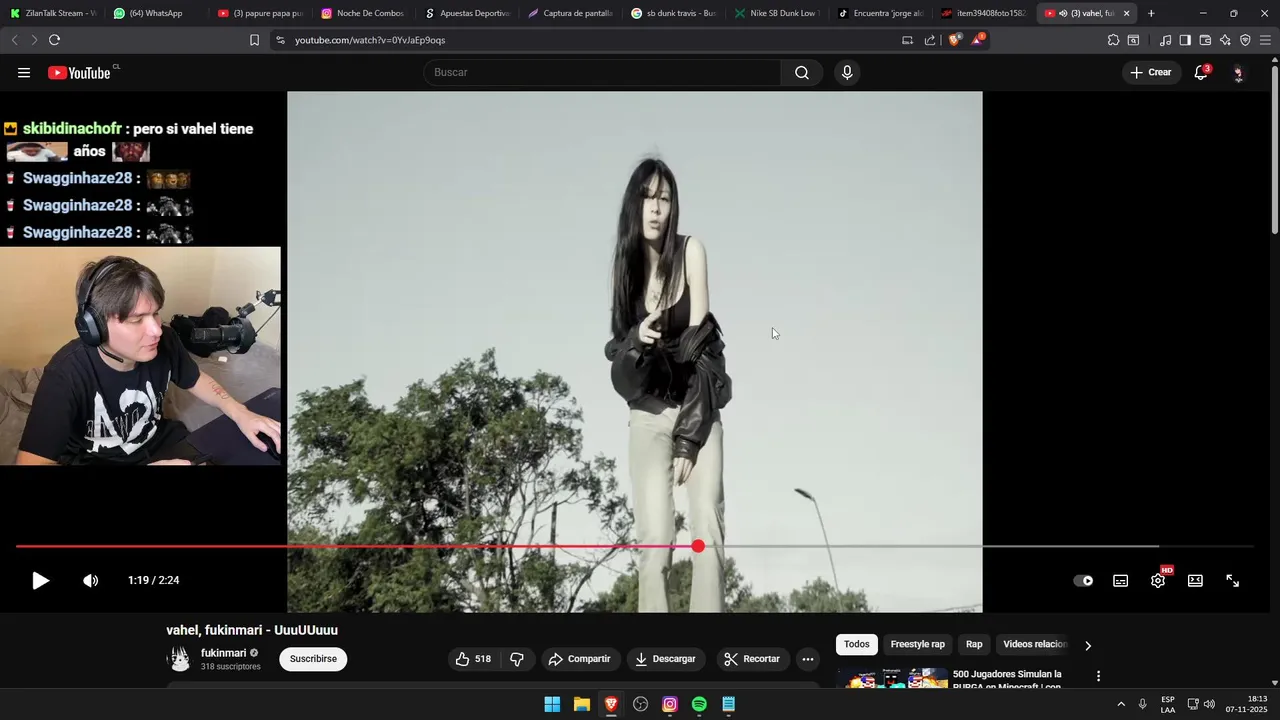1280x720 pixels.
Task: Open the browser extensions puzzle icon
Action: 1113,40
